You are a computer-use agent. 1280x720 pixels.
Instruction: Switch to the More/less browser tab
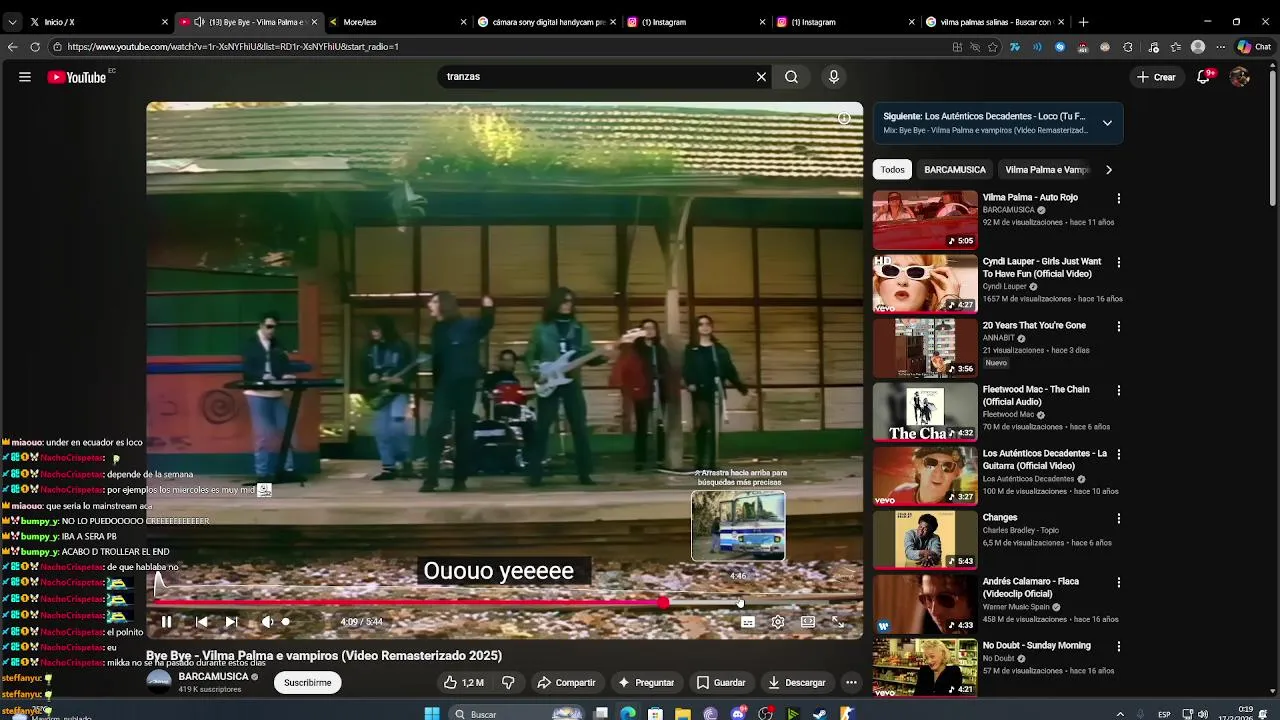tap(398, 22)
